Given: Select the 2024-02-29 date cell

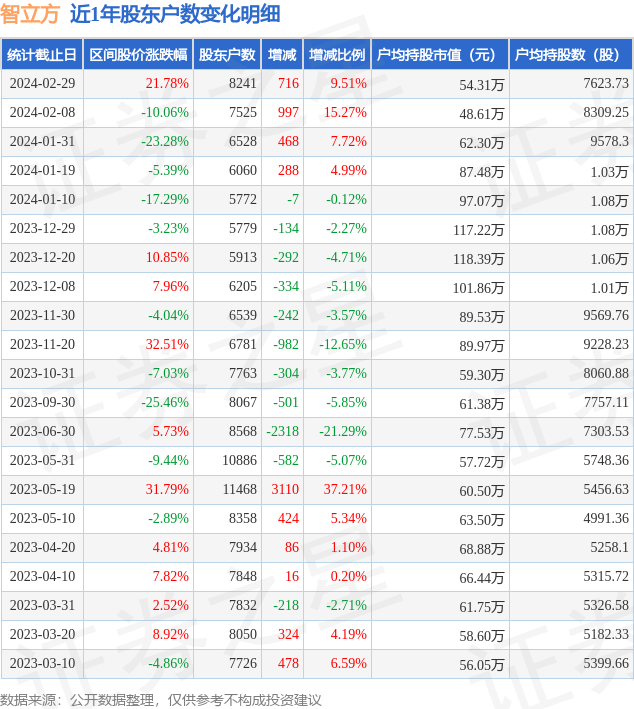Looking at the screenshot, I should pyautogui.click(x=41, y=84).
